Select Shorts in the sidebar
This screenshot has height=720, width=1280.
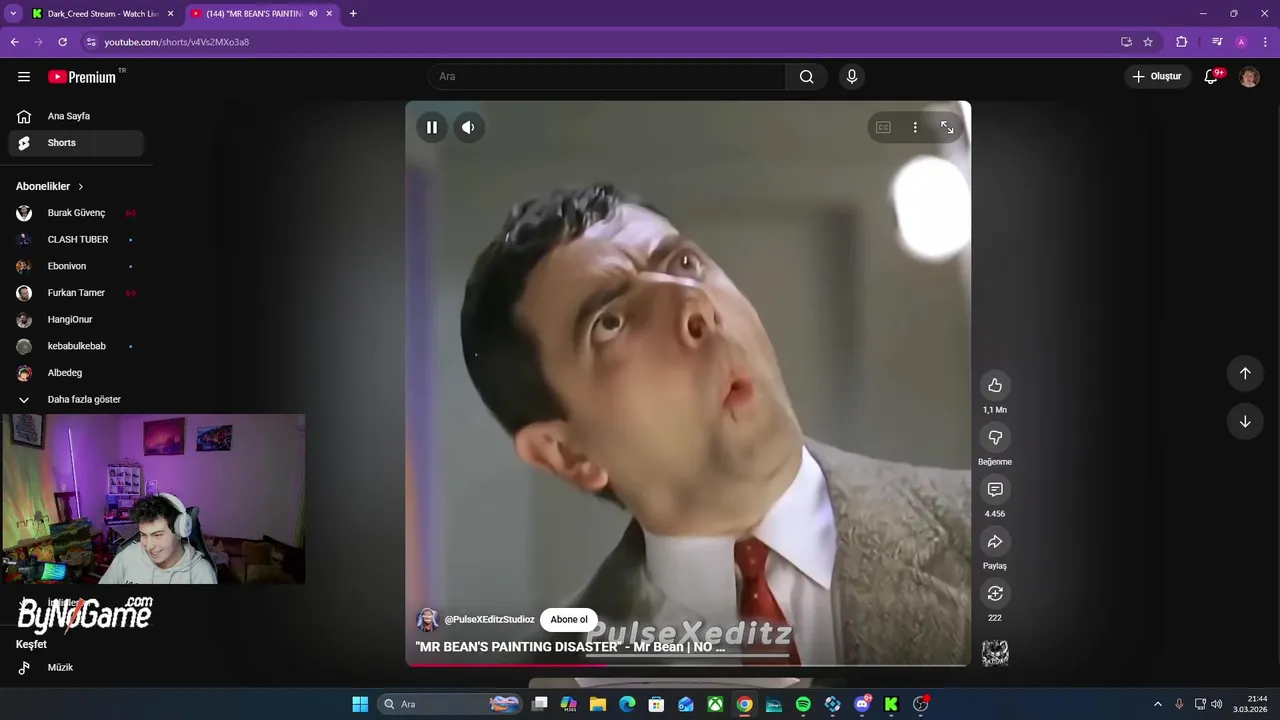coord(76,143)
